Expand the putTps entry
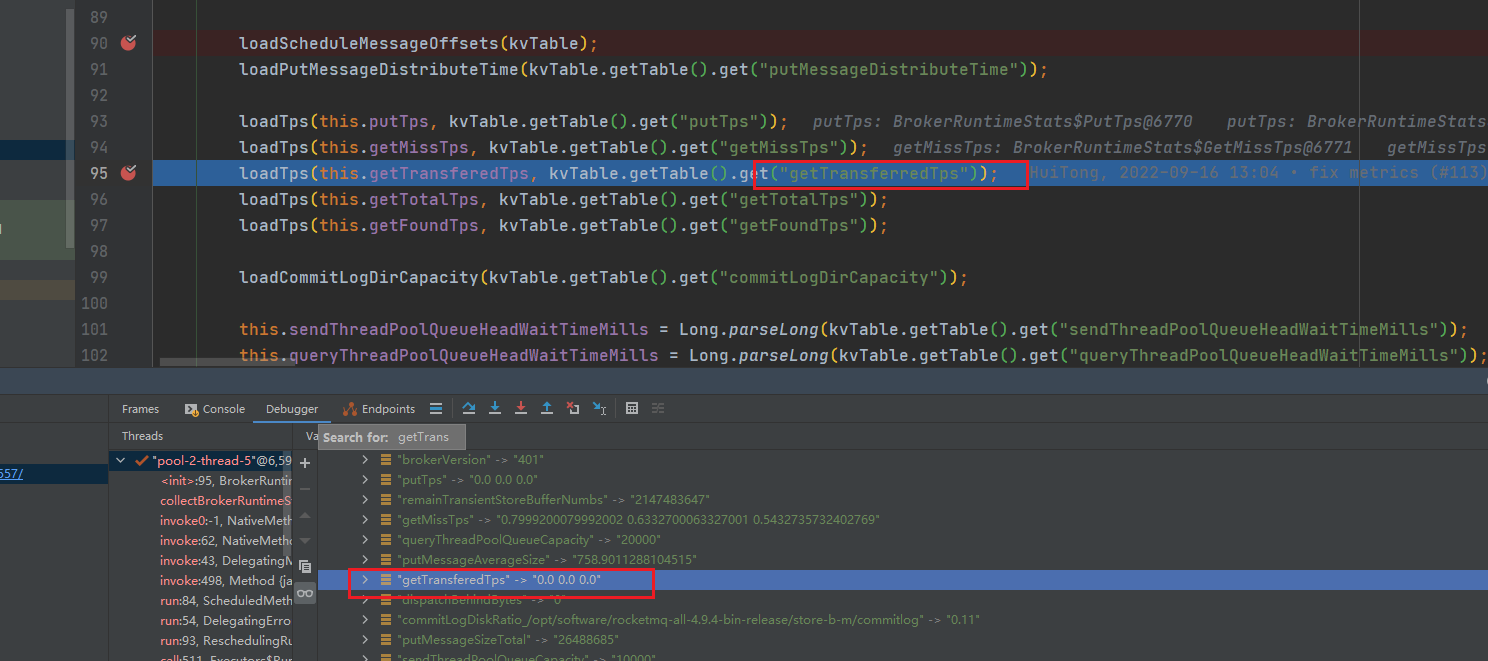The width and height of the screenshot is (1488, 661). 365,480
